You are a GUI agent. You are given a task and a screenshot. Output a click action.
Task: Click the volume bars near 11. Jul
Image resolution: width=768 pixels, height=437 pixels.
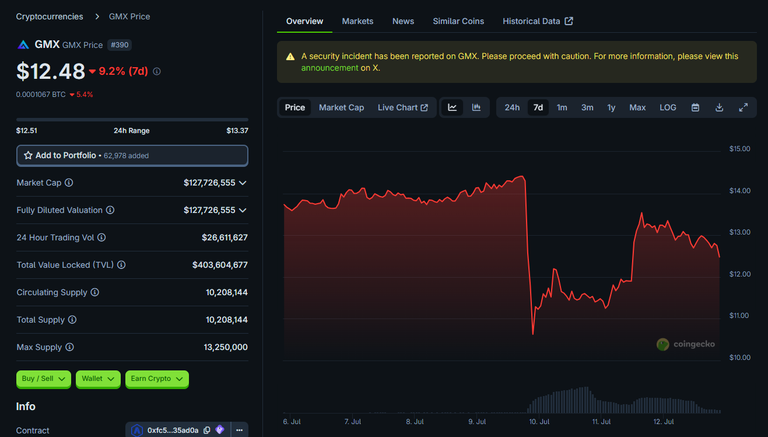pyautogui.click(x=601, y=407)
